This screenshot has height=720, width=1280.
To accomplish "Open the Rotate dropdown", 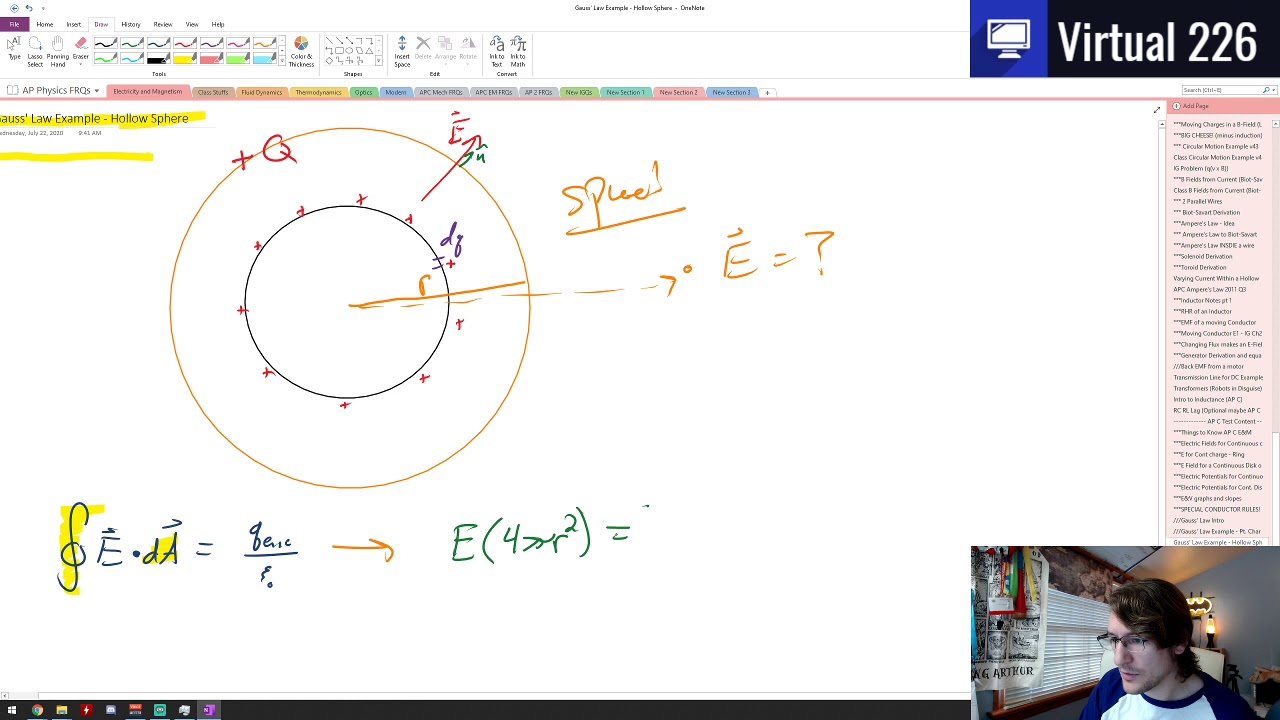I will pos(468,49).
